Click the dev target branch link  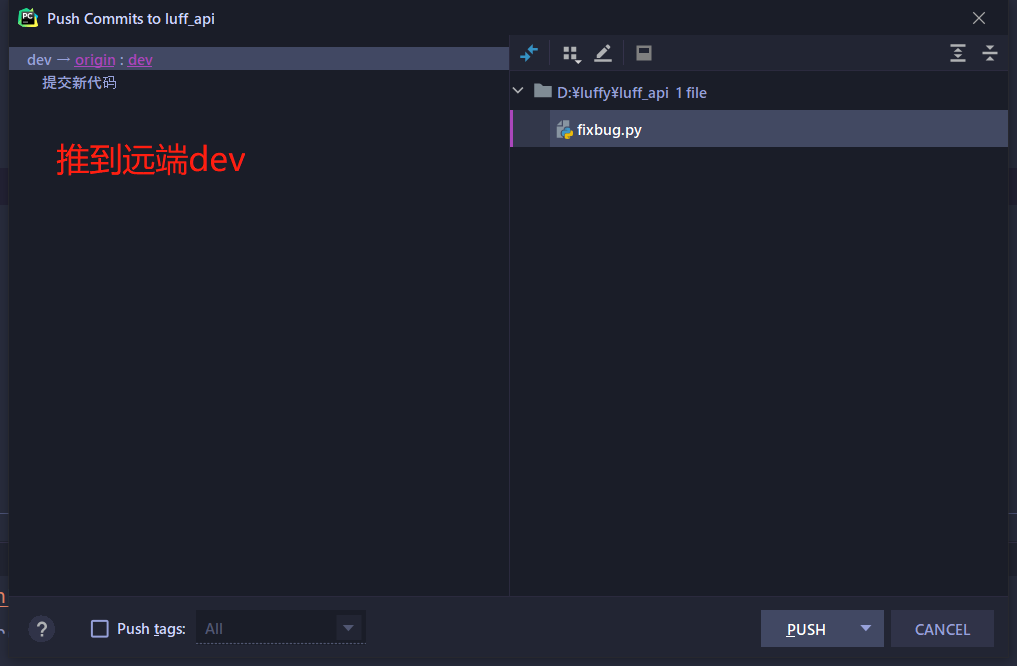click(140, 60)
